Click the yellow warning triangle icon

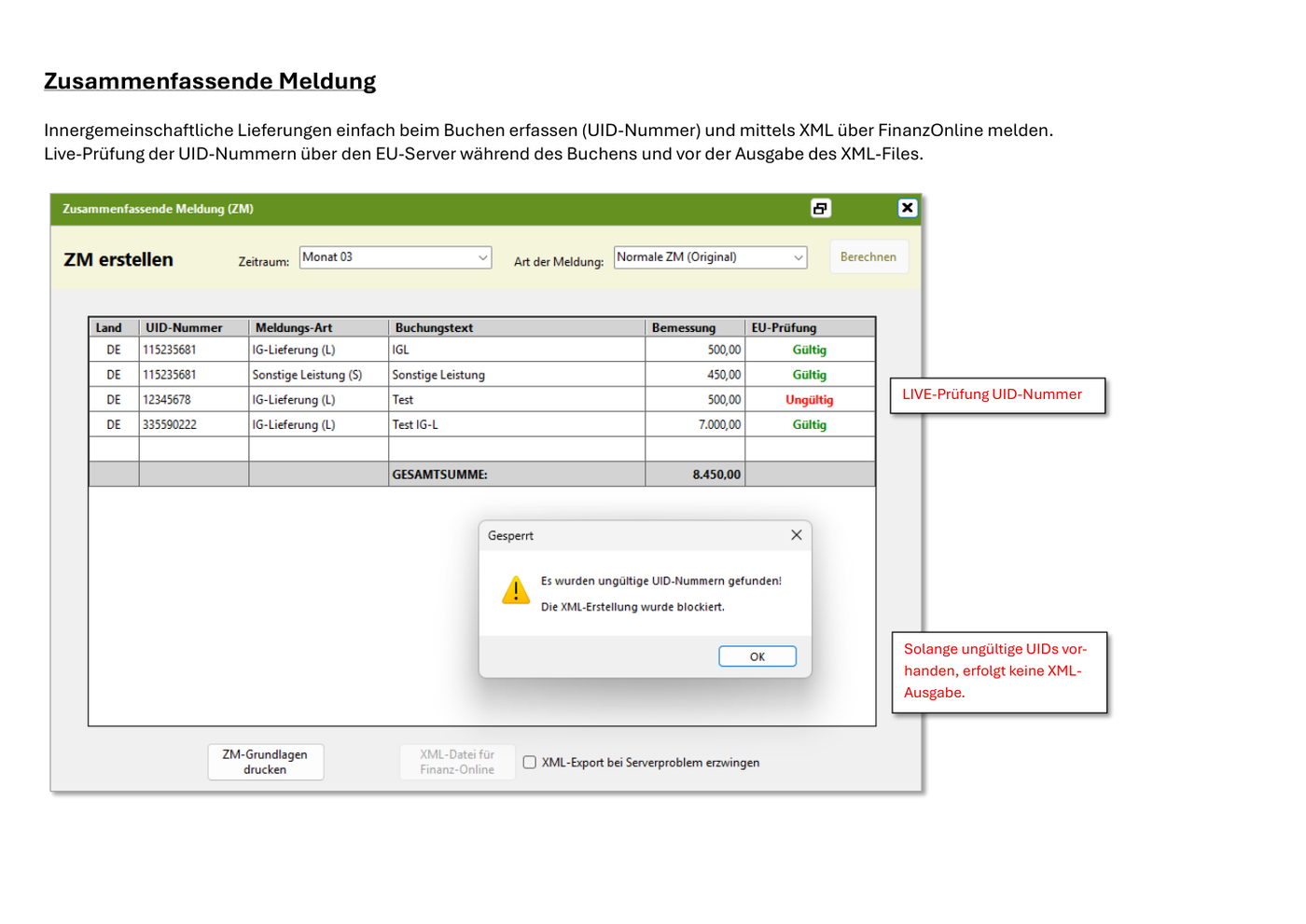coord(516,590)
